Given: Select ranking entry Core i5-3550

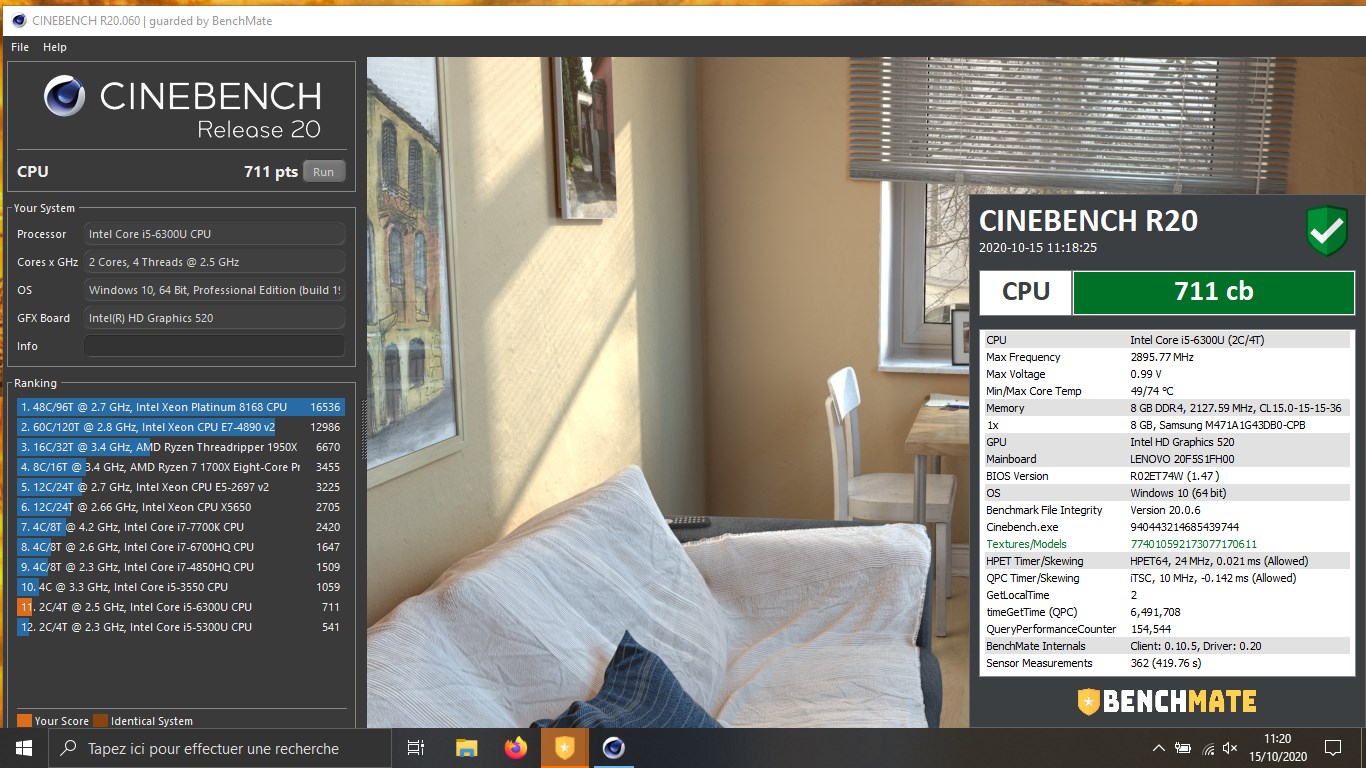Looking at the screenshot, I should [x=180, y=587].
